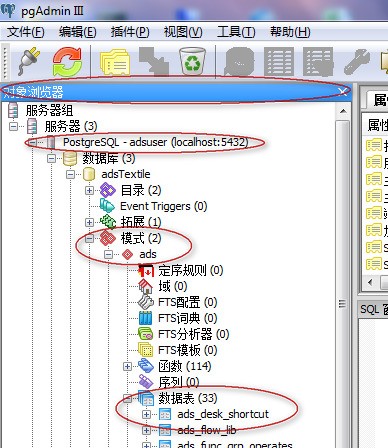Click the 序列 sequences icon
This screenshot has width=388, height=448.
pyautogui.click(x=146, y=382)
